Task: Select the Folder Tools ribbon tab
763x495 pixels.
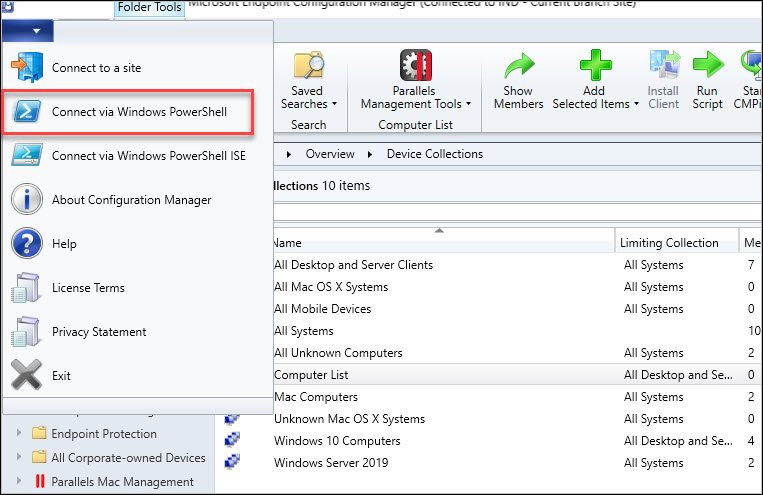Action: tap(149, 7)
